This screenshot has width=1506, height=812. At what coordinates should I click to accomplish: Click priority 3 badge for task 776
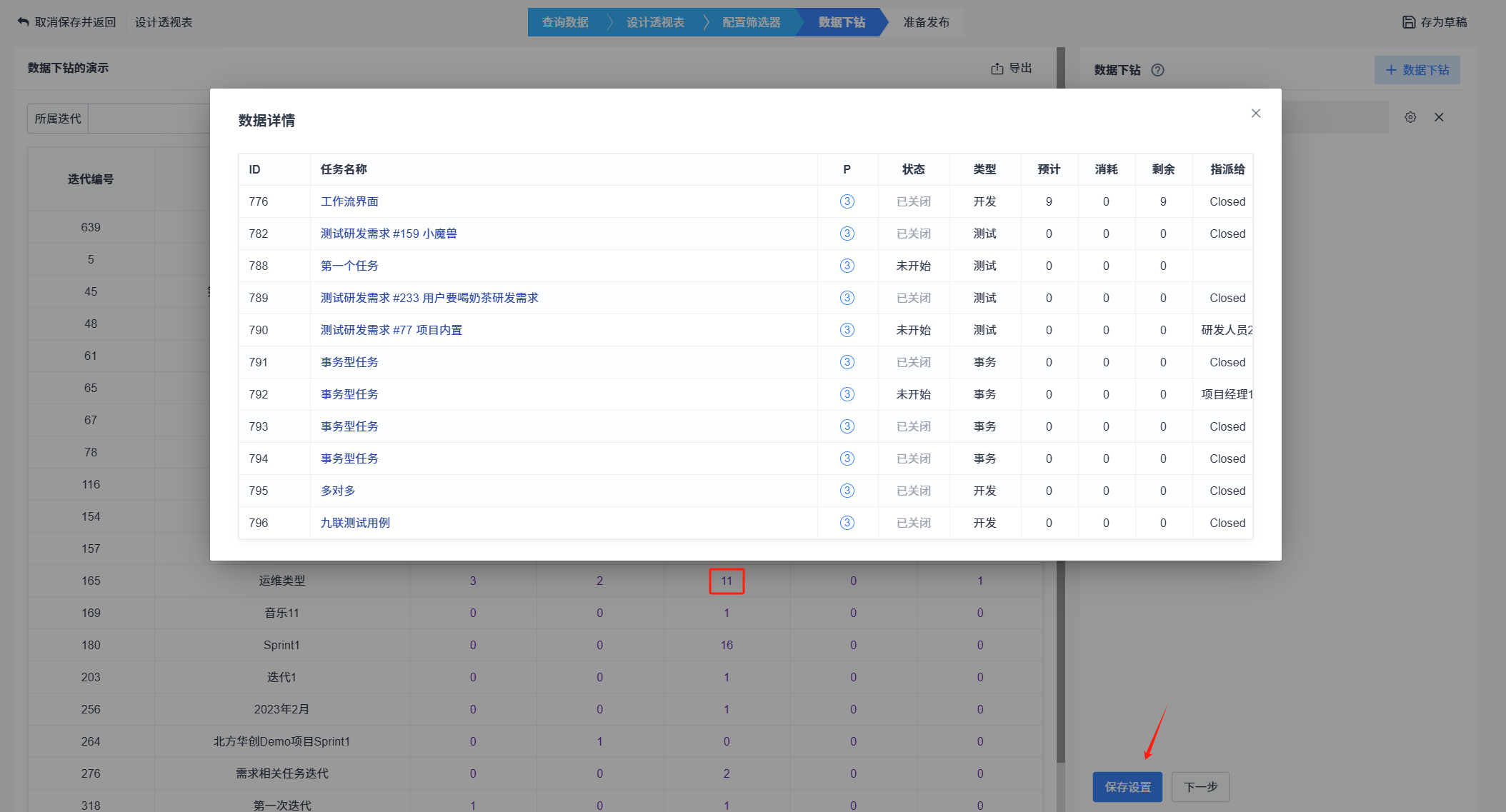(847, 201)
